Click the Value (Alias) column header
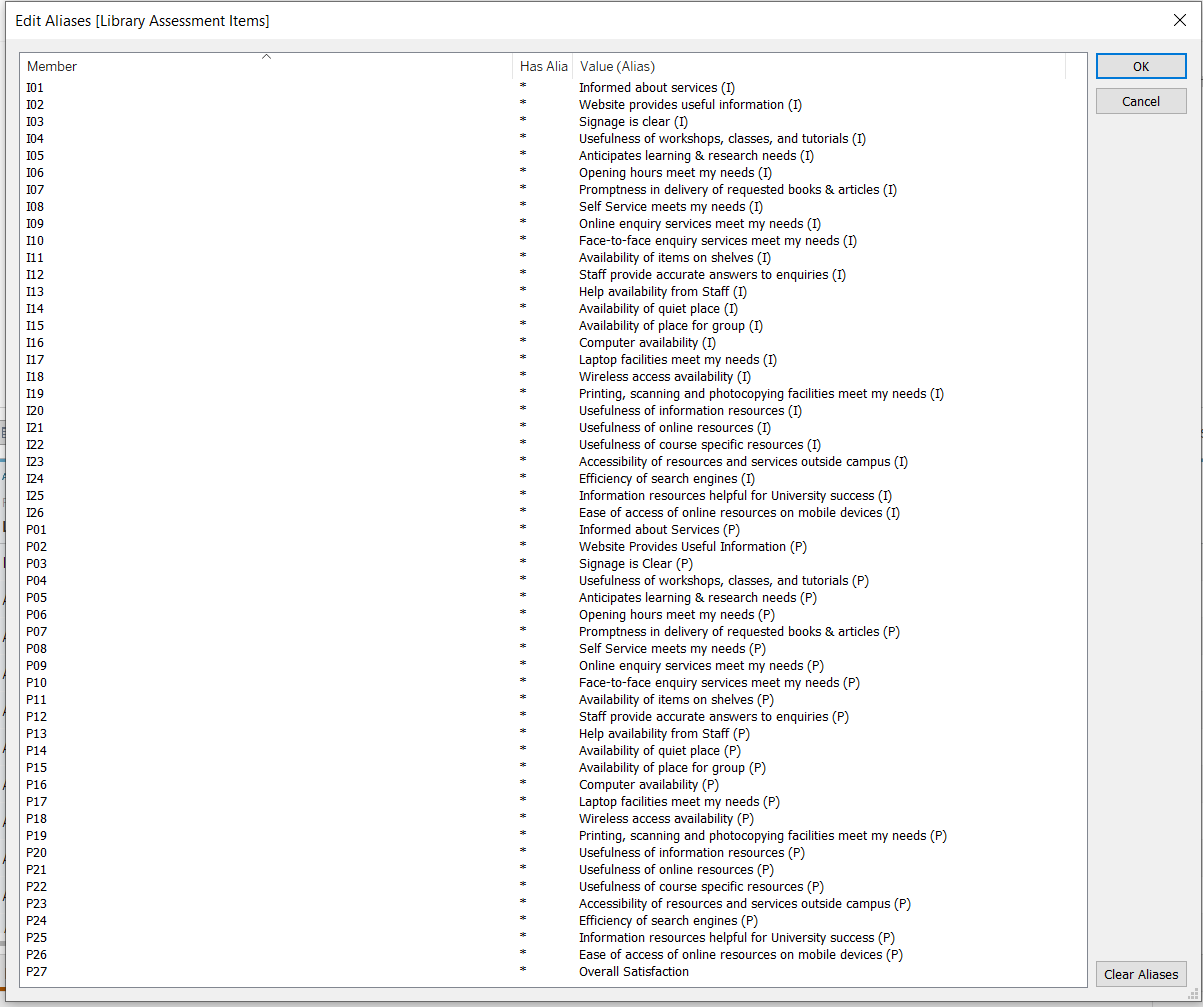This screenshot has width=1203, height=1007. click(x=819, y=66)
